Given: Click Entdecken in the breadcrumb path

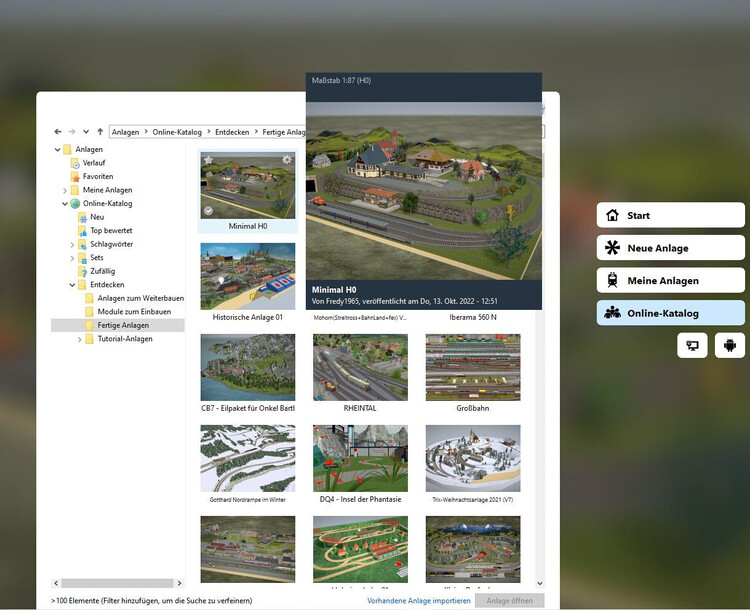Looking at the screenshot, I should pos(232,132).
